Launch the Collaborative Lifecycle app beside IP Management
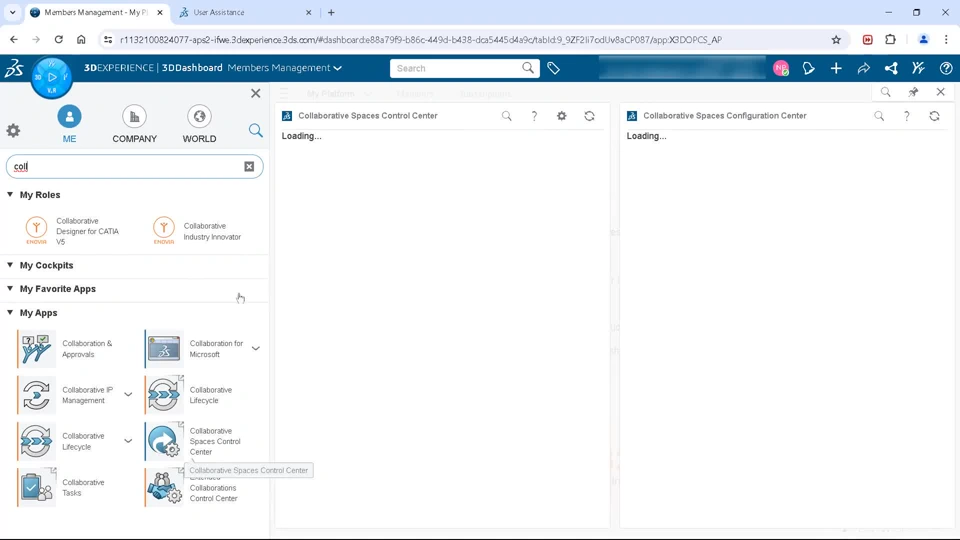Image resolution: width=960 pixels, height=540 pixels. [164, 395]
